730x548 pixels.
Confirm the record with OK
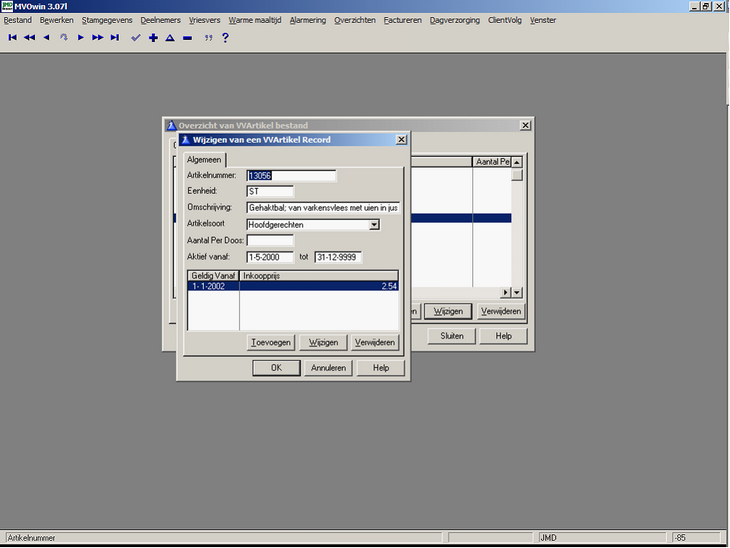[x=276, y=368]
